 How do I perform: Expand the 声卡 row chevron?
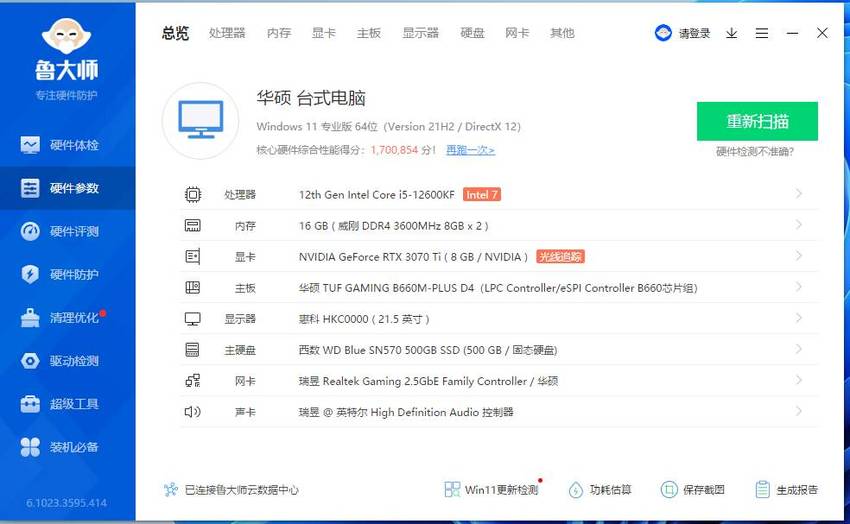799,411
